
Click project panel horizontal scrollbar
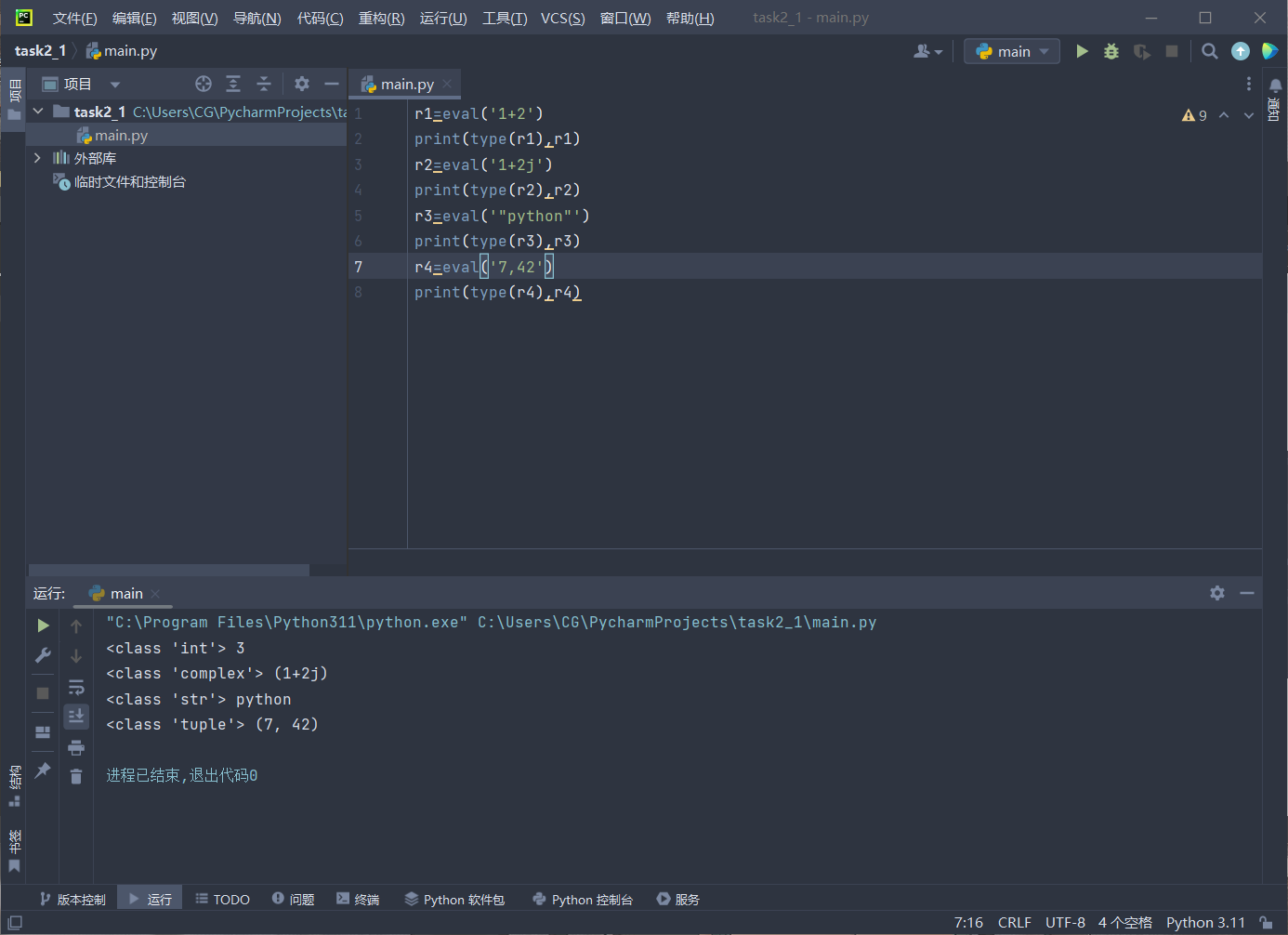pyautogui.click(x=169, y=570)
